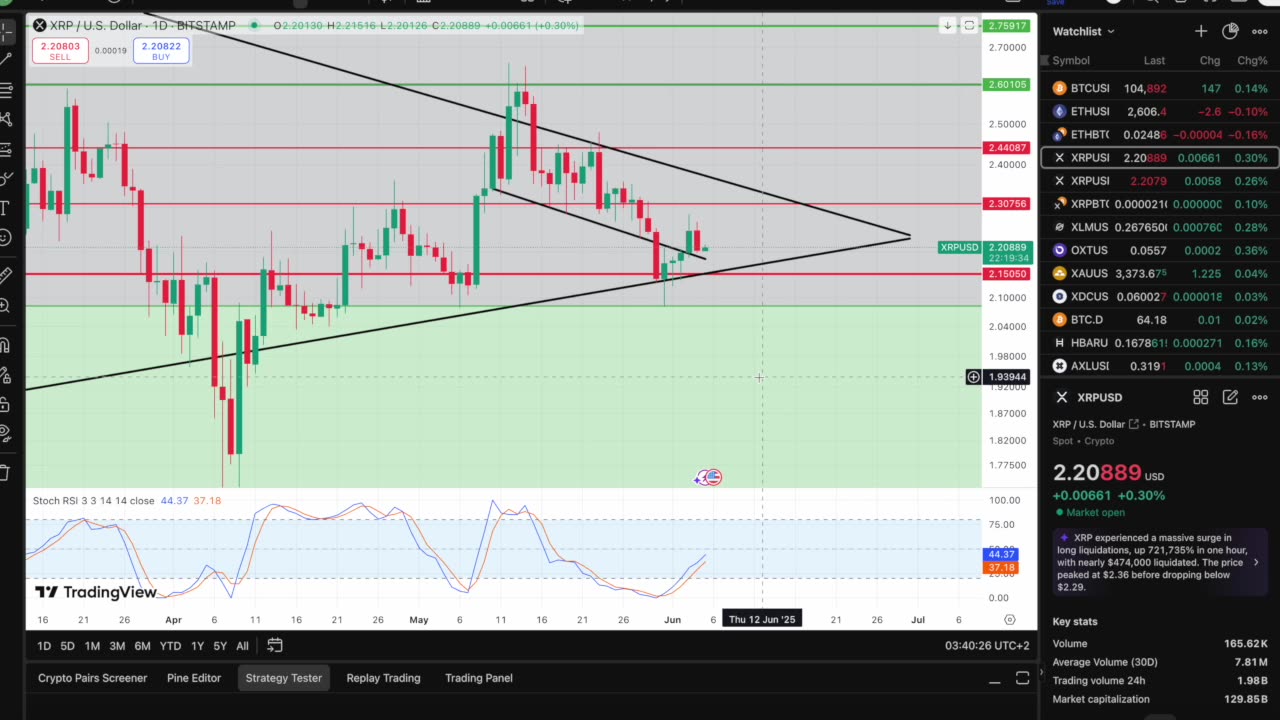Open the Fibonacci retracement tools
Viewport: 1280px width, 720px height.
click(6, 90)
